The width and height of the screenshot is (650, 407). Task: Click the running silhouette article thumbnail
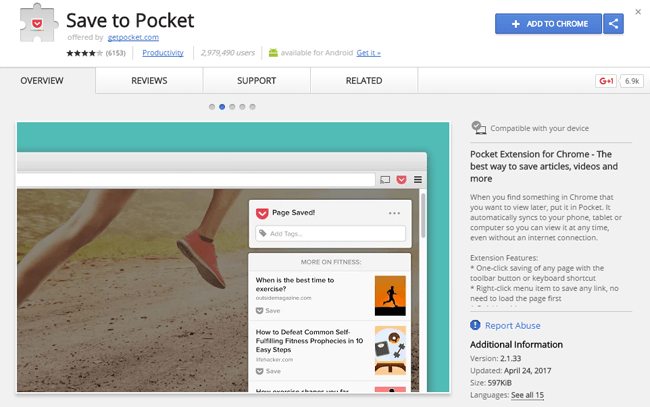pos(390,296)
